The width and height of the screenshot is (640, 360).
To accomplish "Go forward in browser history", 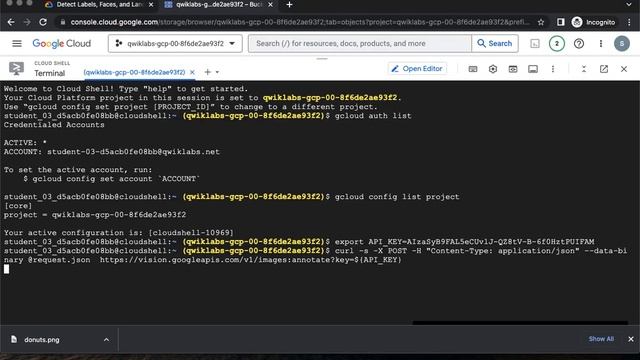I will [x=27, y=22].
